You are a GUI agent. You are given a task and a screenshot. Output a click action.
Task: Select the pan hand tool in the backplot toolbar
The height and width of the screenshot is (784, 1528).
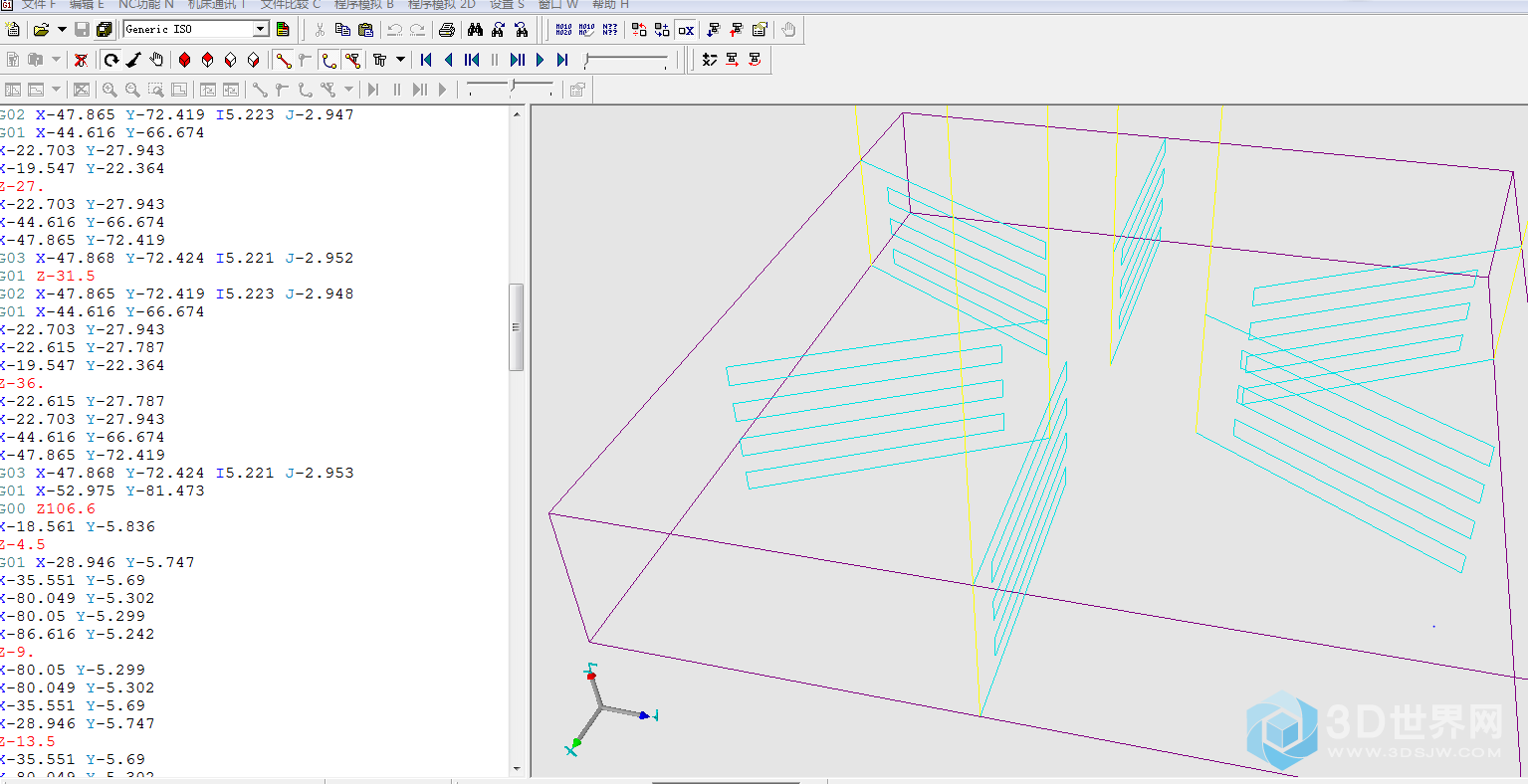156,60
